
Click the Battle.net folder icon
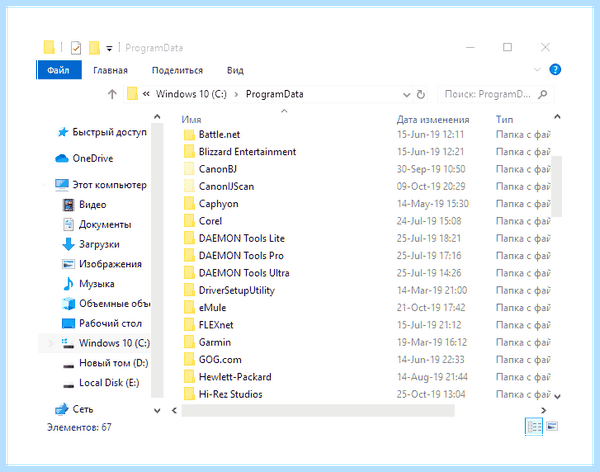tap(189, 135)
